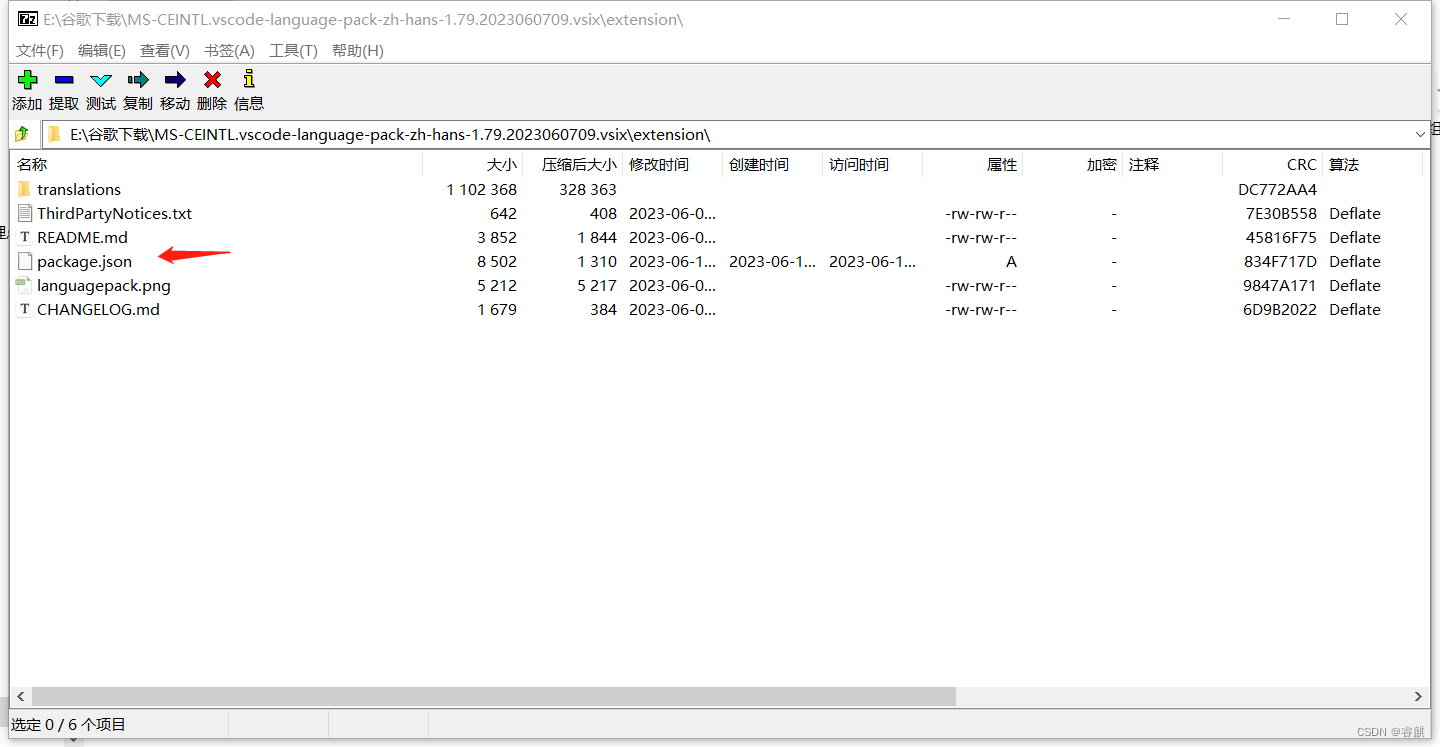Click the size value 8 502

(497, 261)
